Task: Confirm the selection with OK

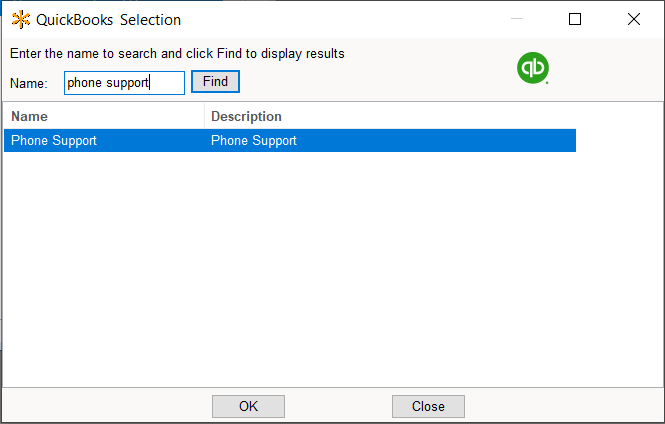Action: coord(248,406)
